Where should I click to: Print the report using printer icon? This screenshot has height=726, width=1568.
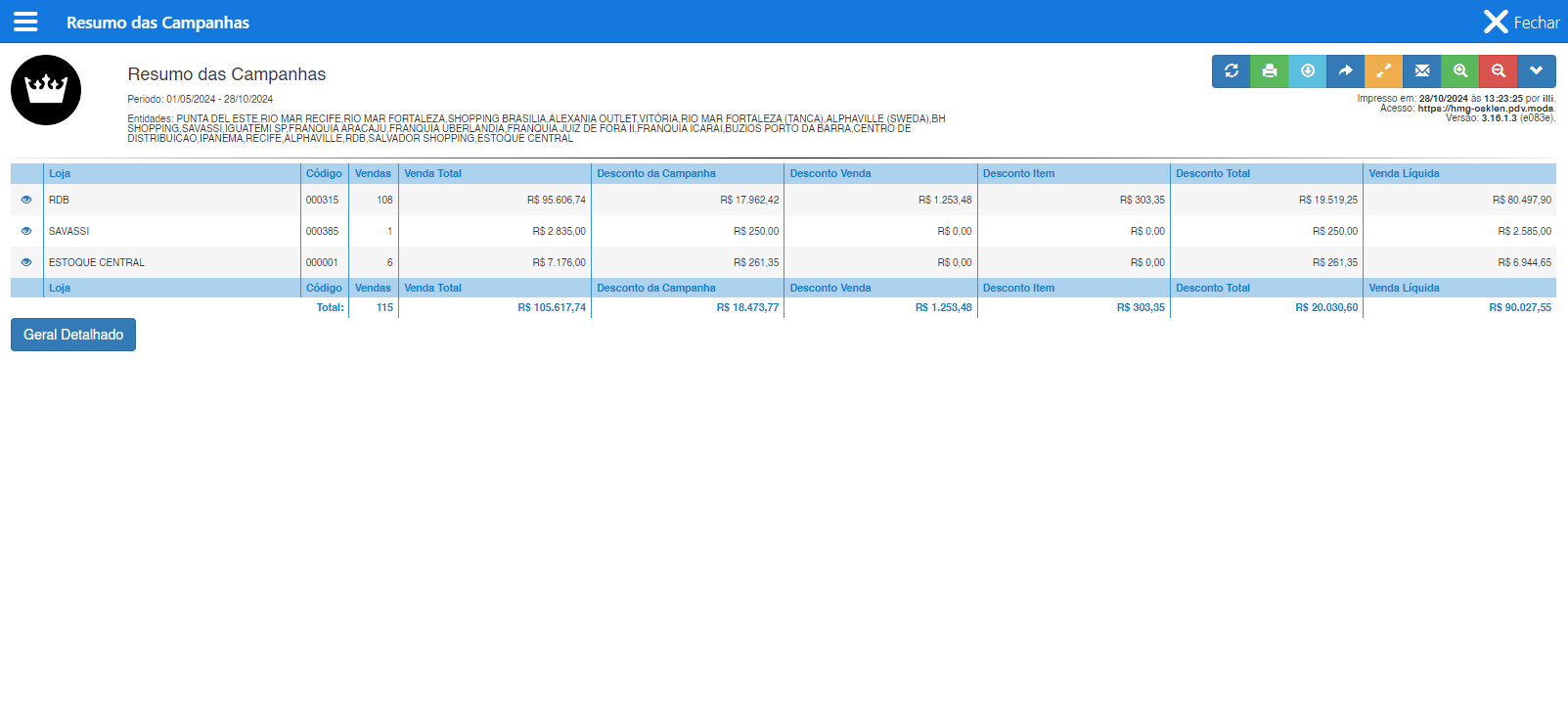[x=1269, y=71]
